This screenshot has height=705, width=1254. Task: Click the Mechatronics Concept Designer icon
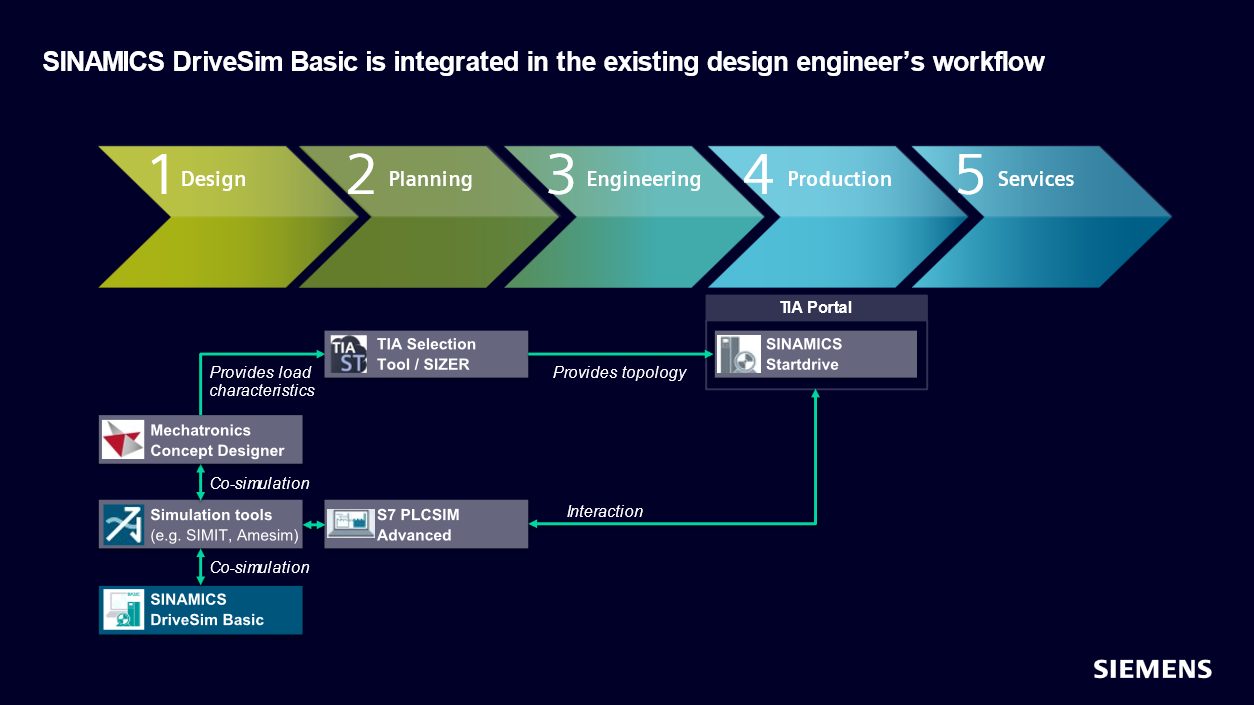coord(124,440)
